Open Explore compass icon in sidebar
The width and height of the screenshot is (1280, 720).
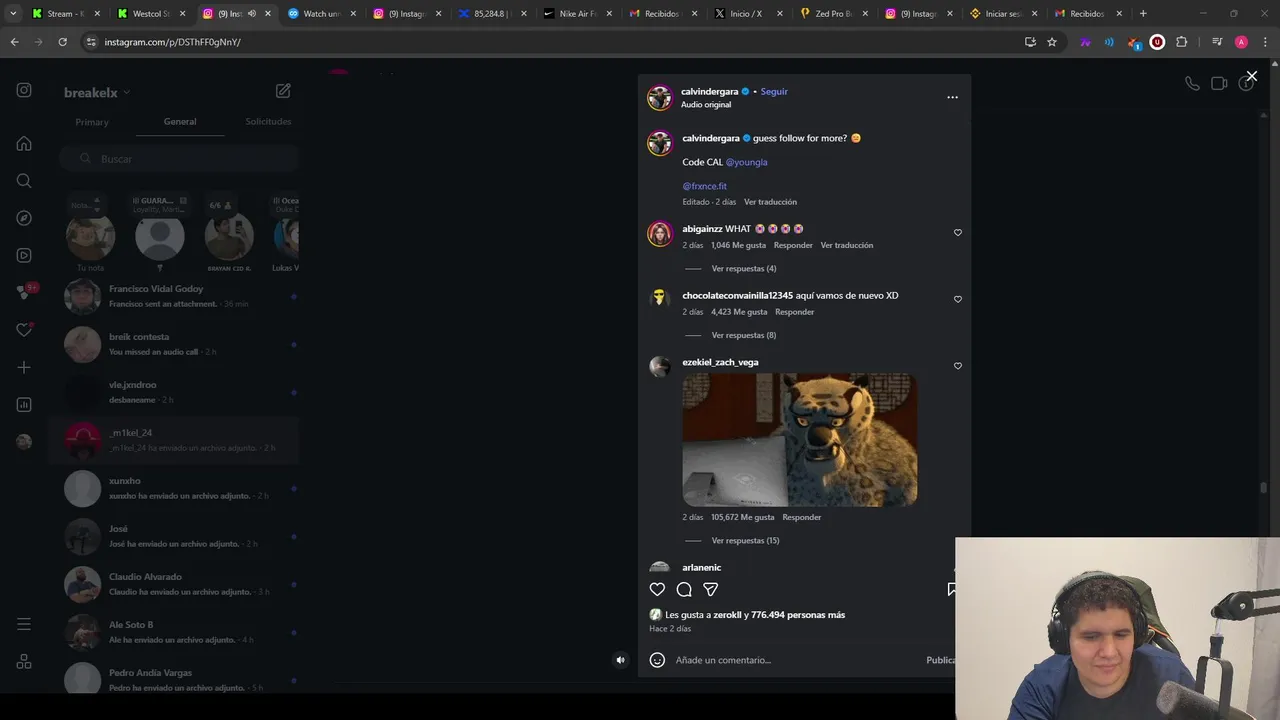click(24, 218)
